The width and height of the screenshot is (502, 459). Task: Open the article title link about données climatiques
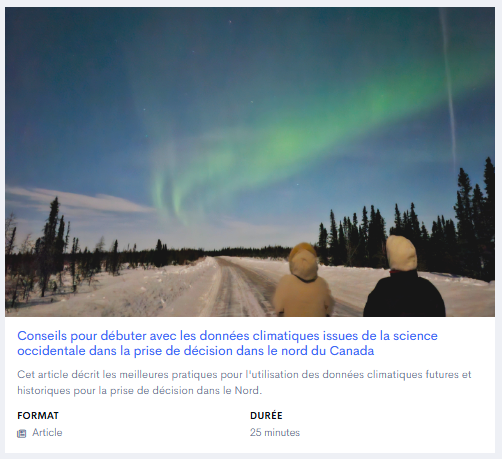(x=227, y=343)
